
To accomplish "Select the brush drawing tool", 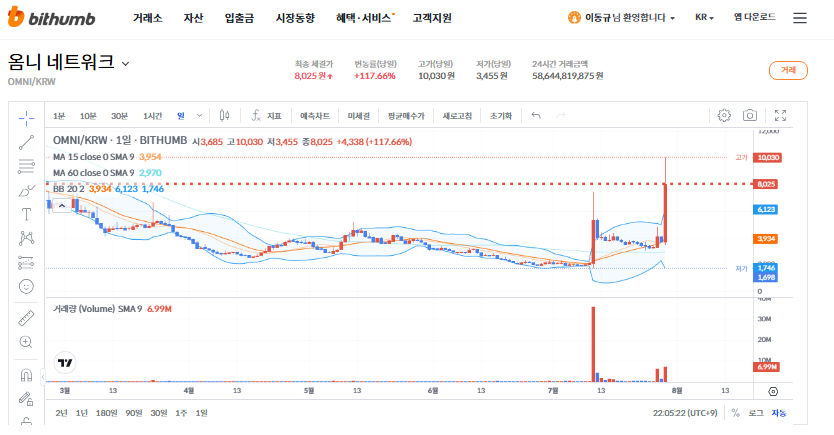I will tap(26, 190).
